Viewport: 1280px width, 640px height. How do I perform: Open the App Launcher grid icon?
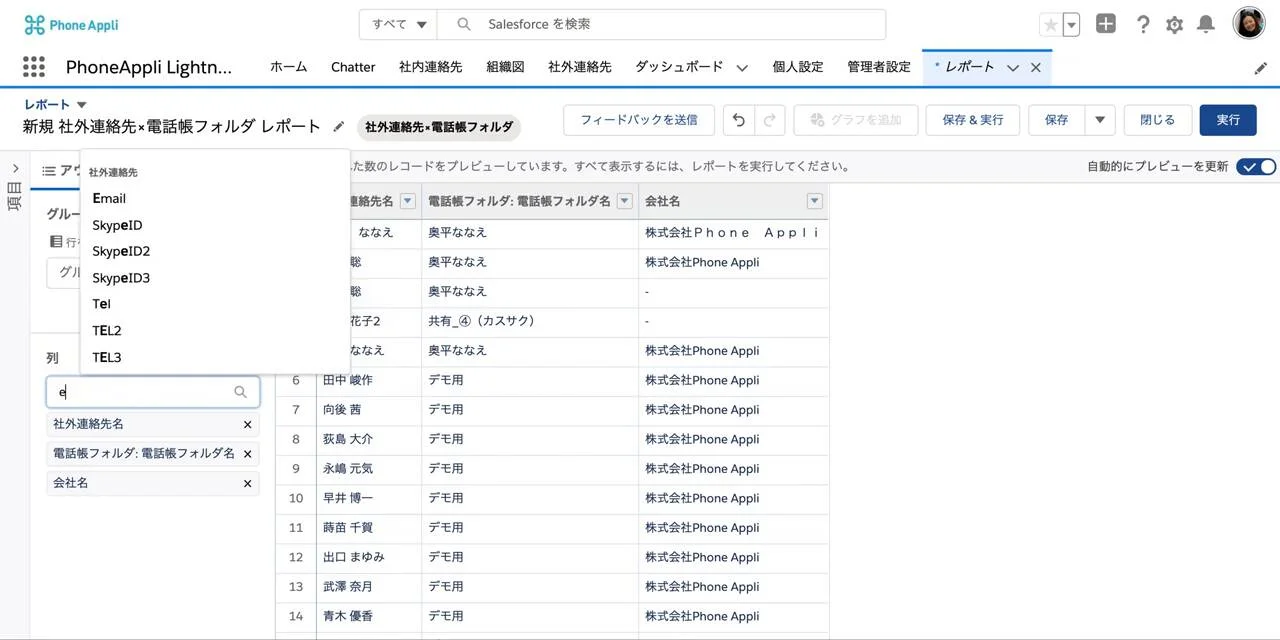pos(34,67)
